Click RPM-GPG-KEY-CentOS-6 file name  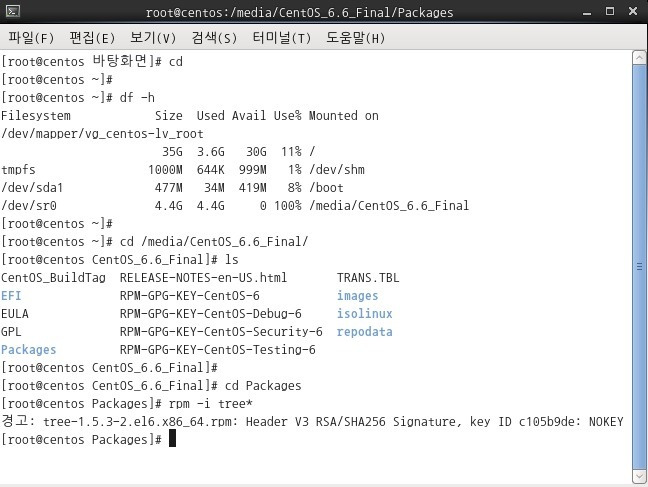point(190,296)
